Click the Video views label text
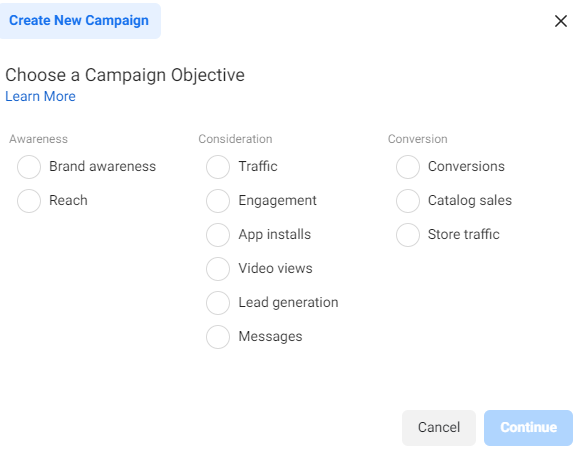Screen dimensions: 588x454 (x=276, y=268)
